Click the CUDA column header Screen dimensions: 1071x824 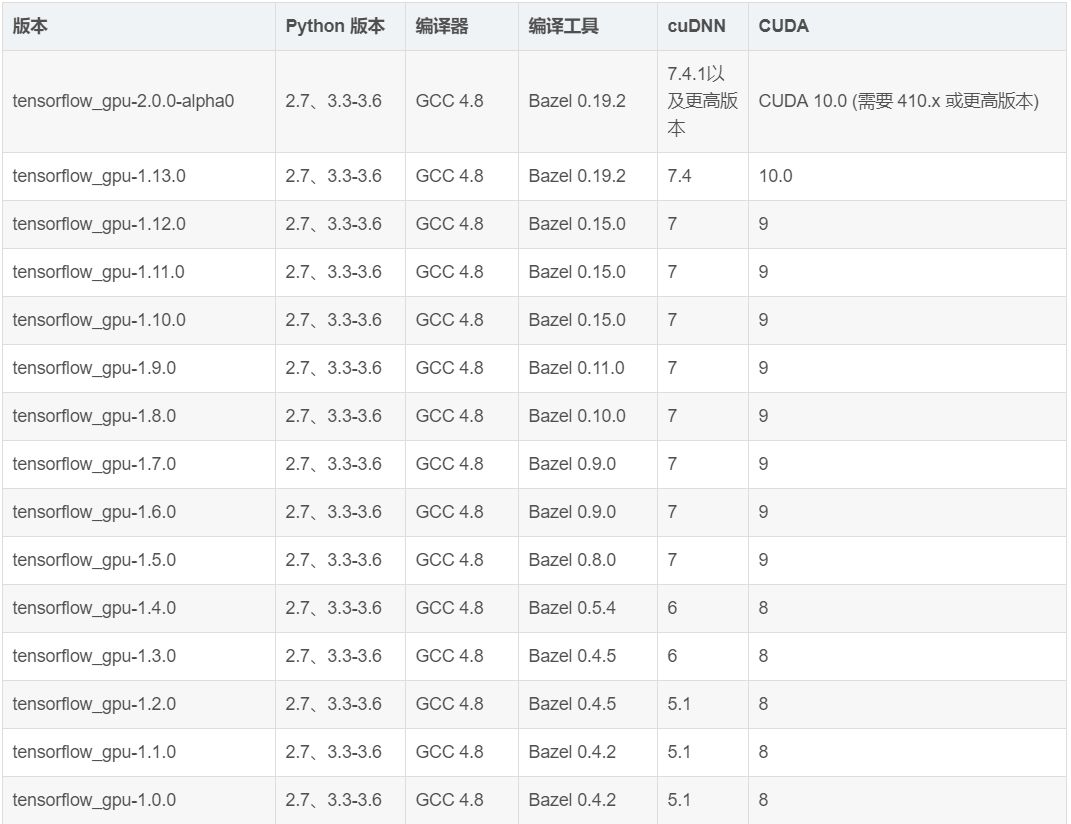780,26
